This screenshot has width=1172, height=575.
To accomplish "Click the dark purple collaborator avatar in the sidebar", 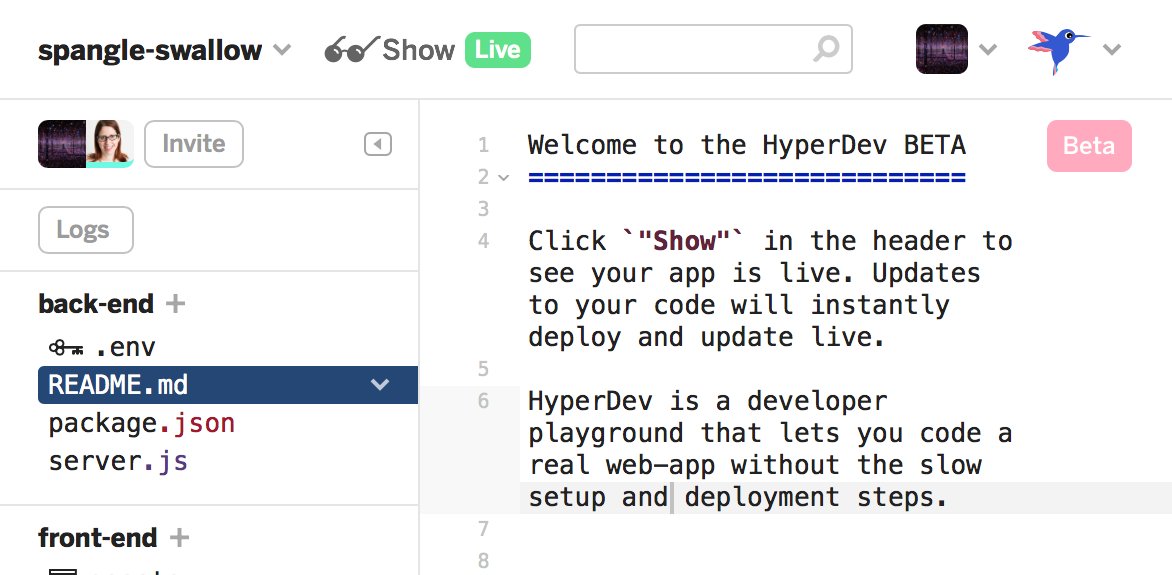I will coord(62,144).
